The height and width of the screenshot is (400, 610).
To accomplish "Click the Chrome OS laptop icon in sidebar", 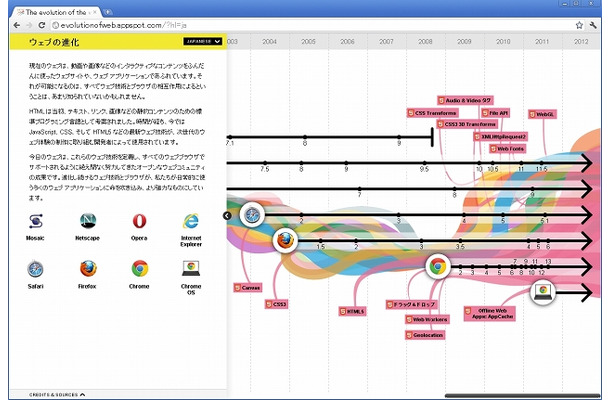I will click(191, 268).
